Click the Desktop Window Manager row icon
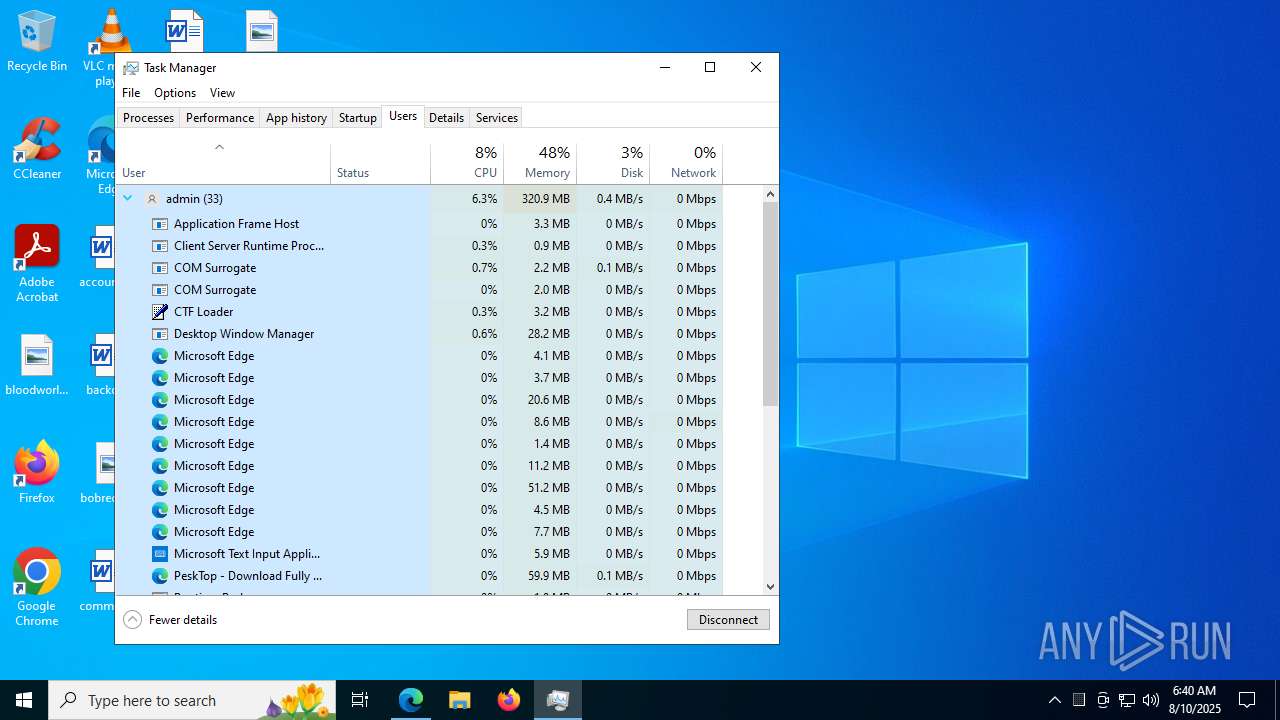This screenshot has width=1280, height=720. (159, 334)
